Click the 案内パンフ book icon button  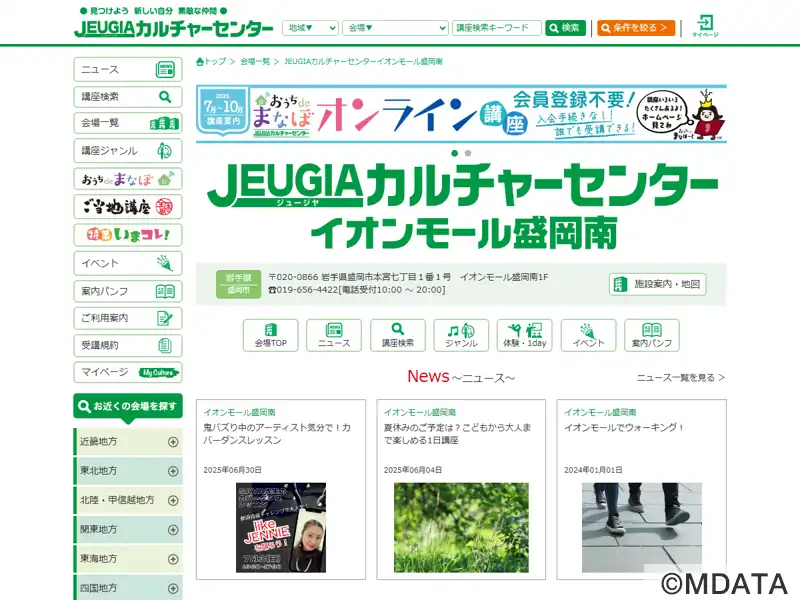[652, 335]
